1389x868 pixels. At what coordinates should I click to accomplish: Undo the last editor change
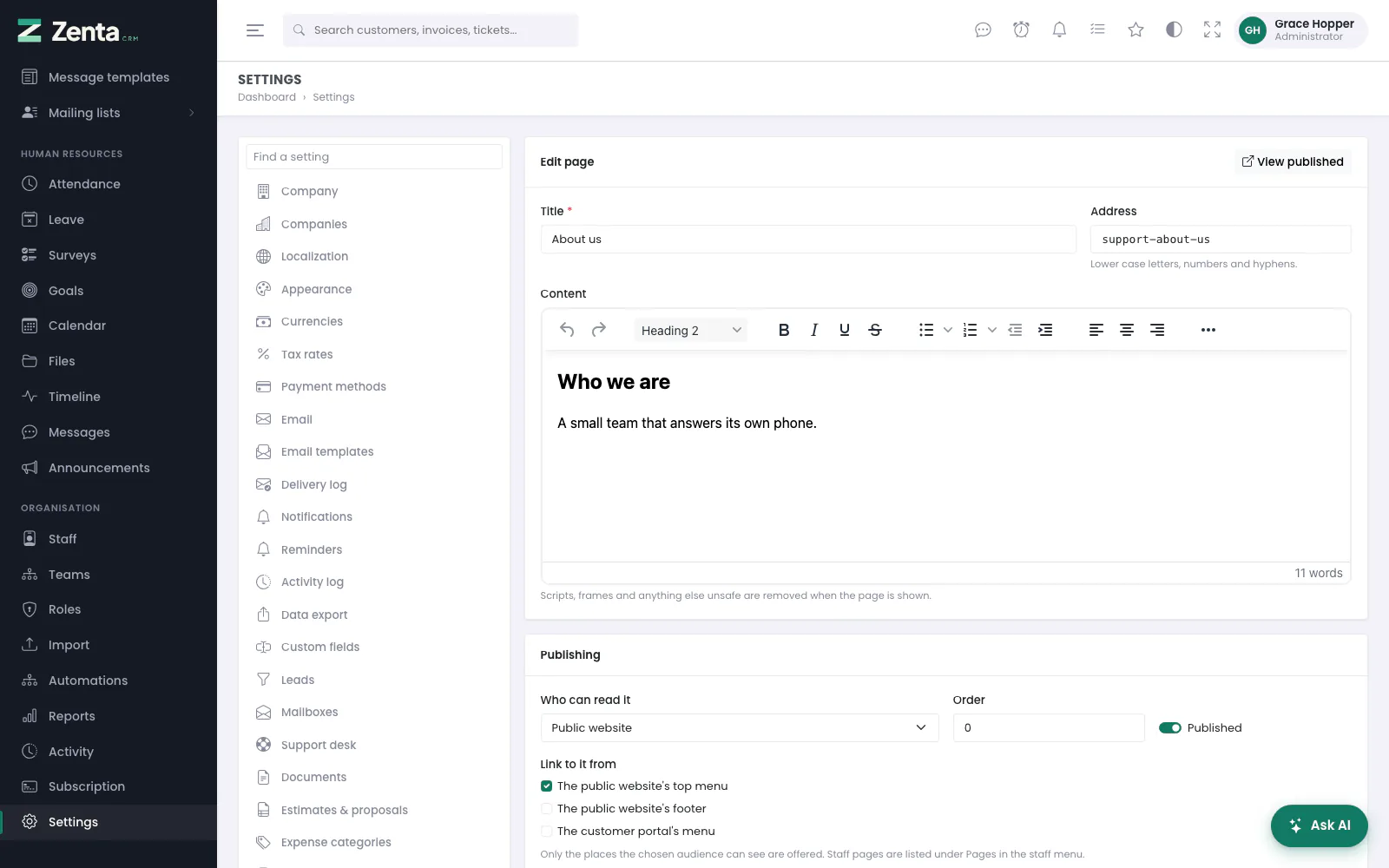[x=567, y=330]
